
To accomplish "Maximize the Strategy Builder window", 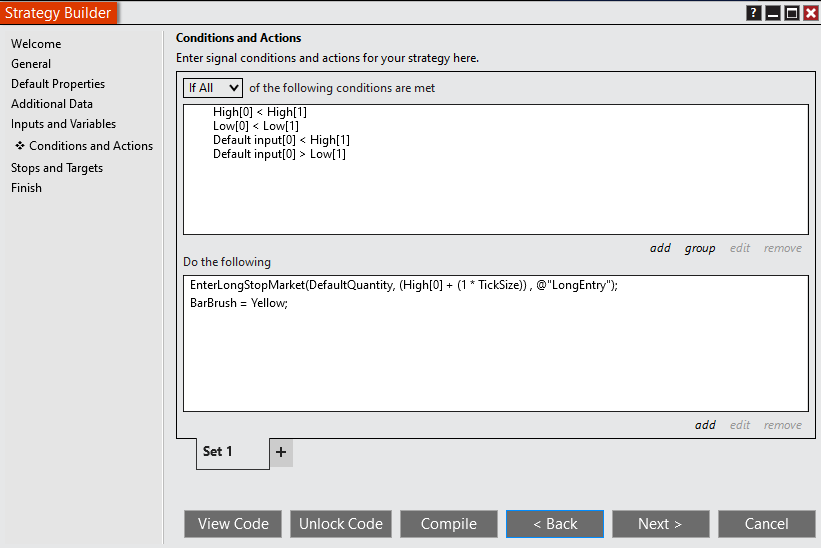I will 791,13.
